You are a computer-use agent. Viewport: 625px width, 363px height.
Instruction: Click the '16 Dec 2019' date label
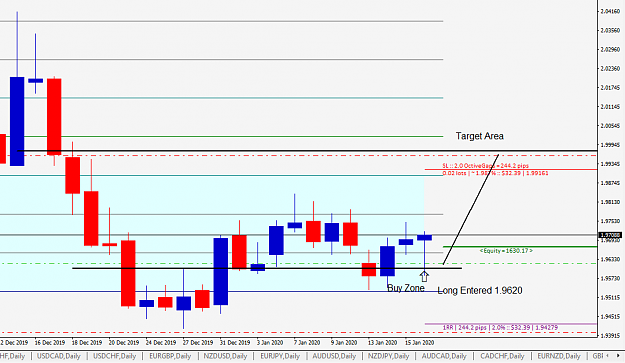pyautogui.click(x=49, y=343)
